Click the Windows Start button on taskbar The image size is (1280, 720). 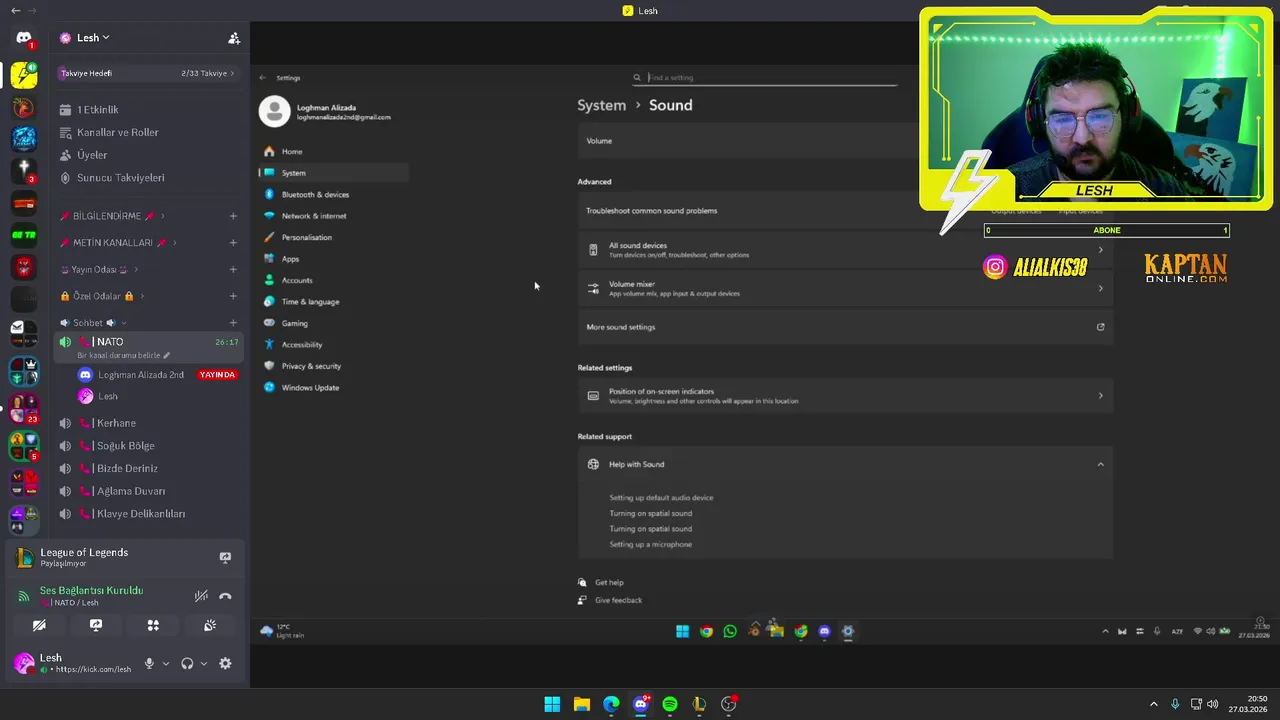click(x=552, y=704)
